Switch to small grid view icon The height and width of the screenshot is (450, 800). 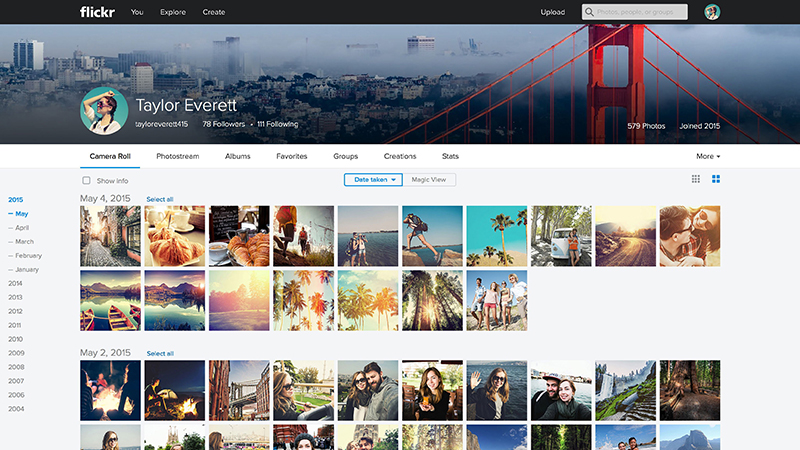695,179
